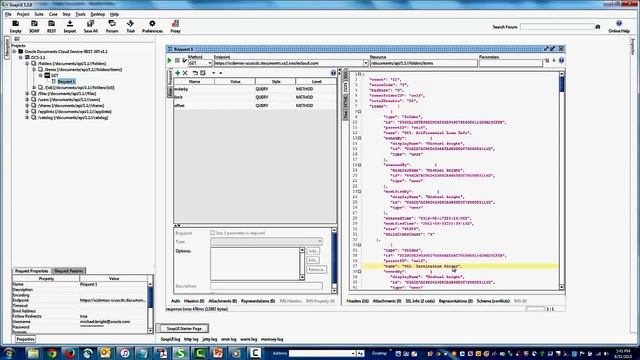Open iTunes from the taskbar
The image size is (640, 360).
[125, 353]
